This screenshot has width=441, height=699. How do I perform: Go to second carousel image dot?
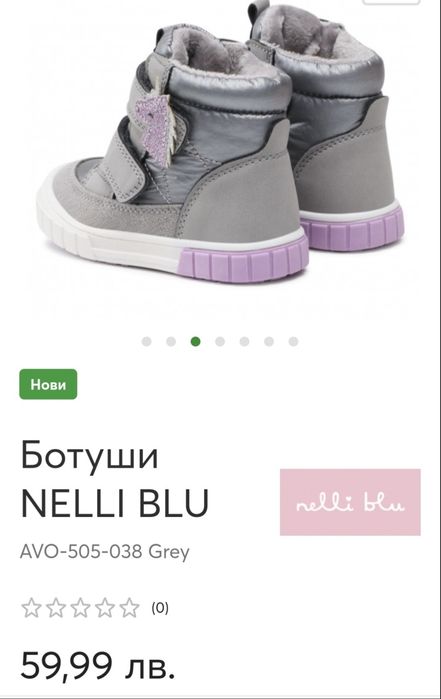(171, 341)
